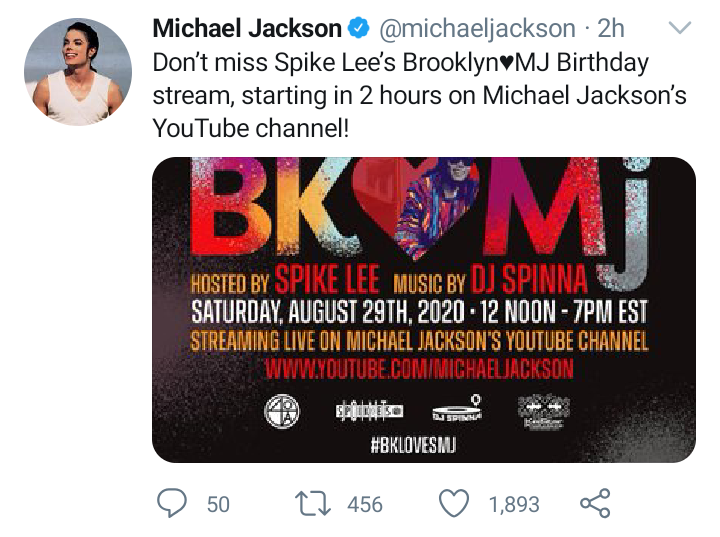Click the tweet text about the Birthday stream
The image size is (720, 537).
[400, 95]
